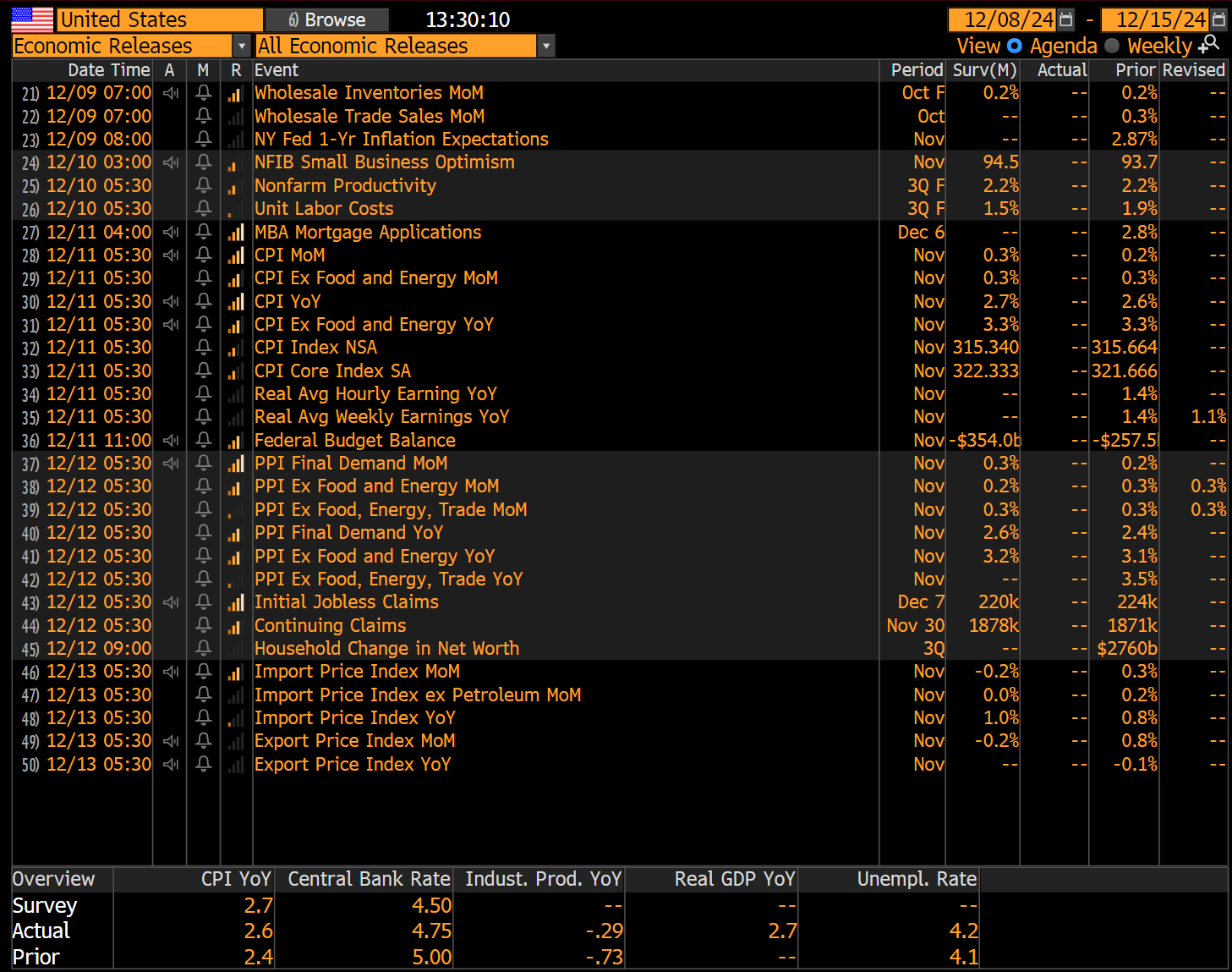Screen dimensions: 1232x972
Task: Click the United States flag icon
Action: click(31, 19)
